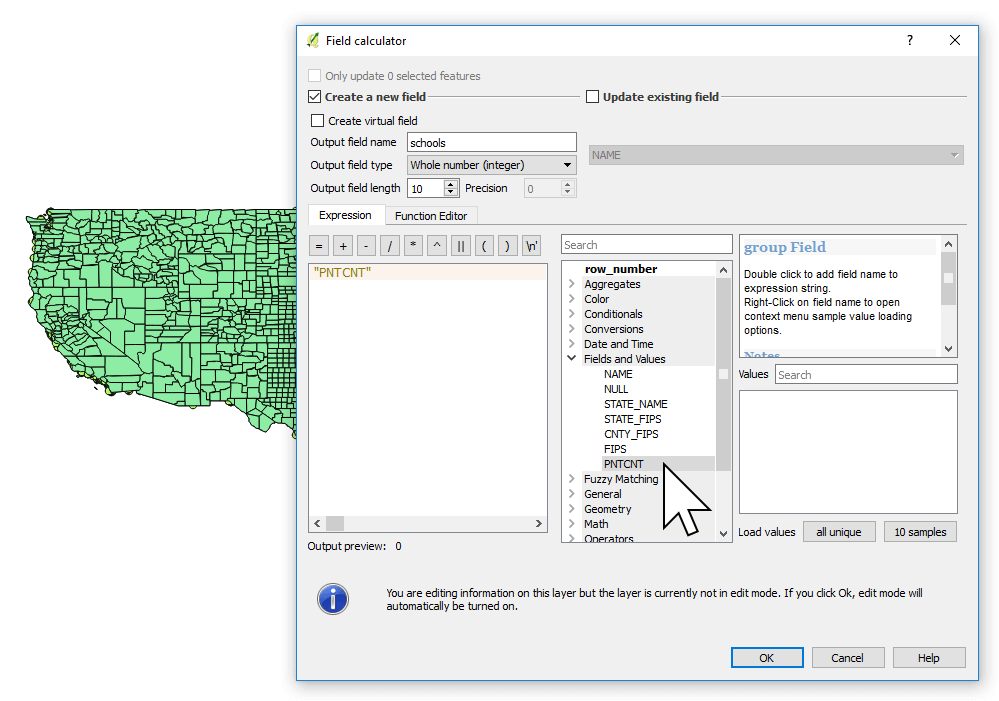Click the opening parenthesis operator button
Screen dimensions: 999x701
(484, 245)
